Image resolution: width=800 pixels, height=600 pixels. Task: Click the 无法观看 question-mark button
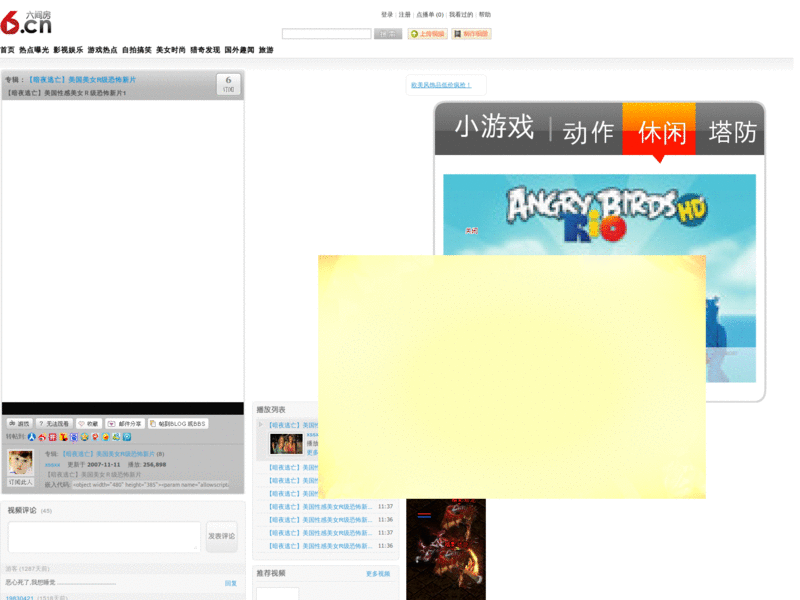click(x=54, y=424)
